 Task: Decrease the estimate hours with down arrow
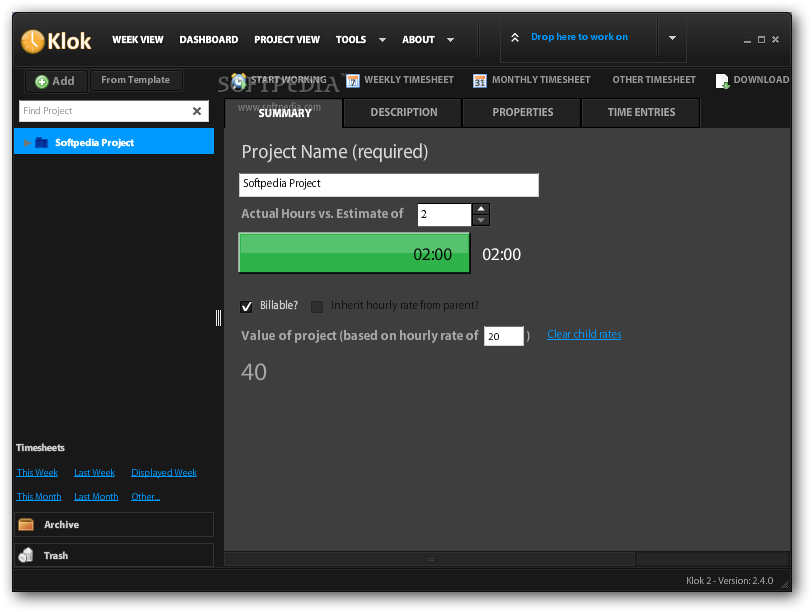tap(481, 220)
